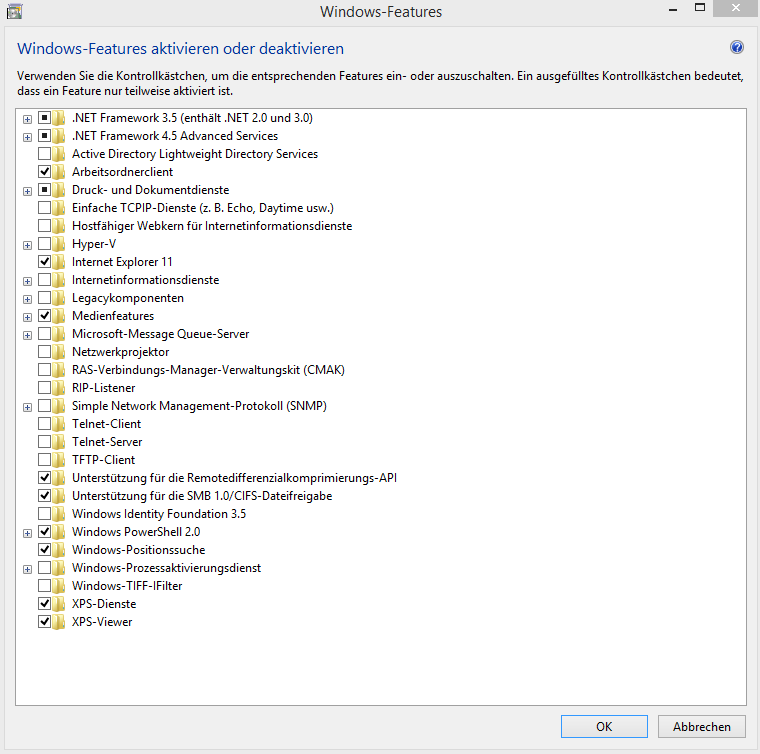Screen dimensions: 760x754
Task: Enable Active Directory Lightweight Directory Services checkbox
Action: [44, 154]
